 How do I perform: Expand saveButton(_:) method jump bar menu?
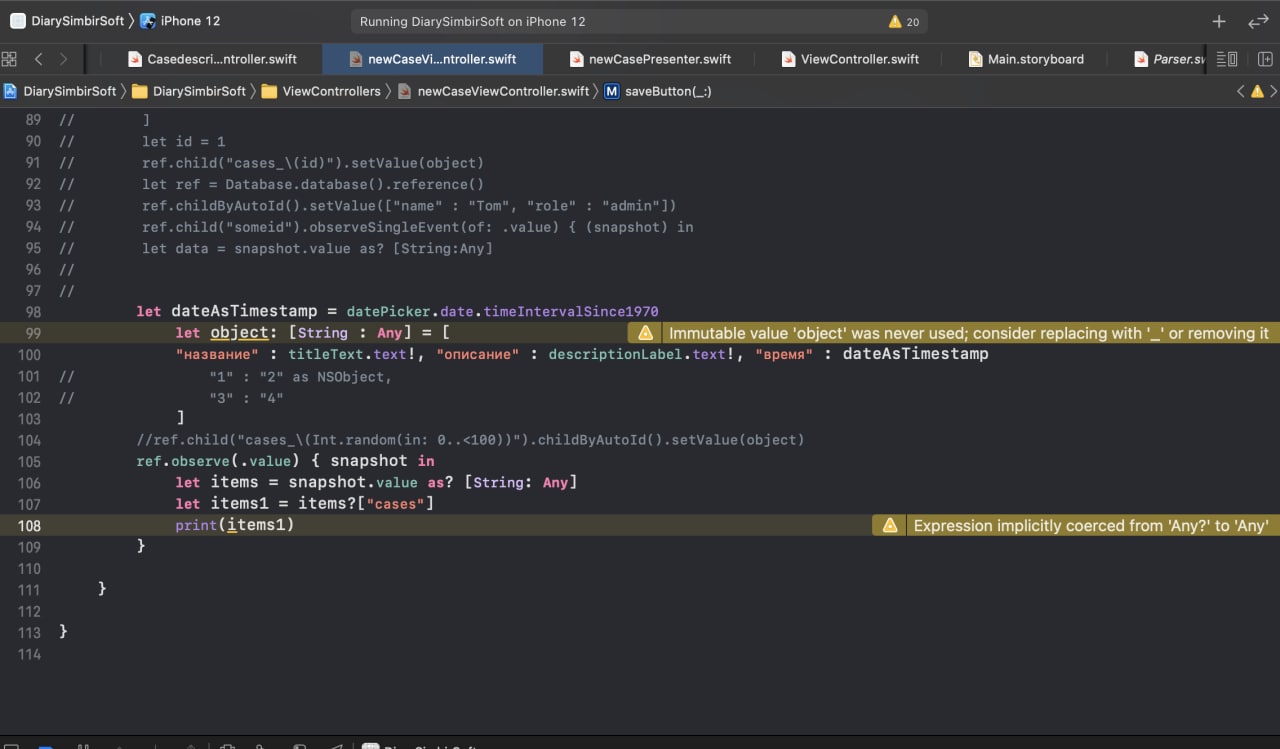click(x=667, y=91)
